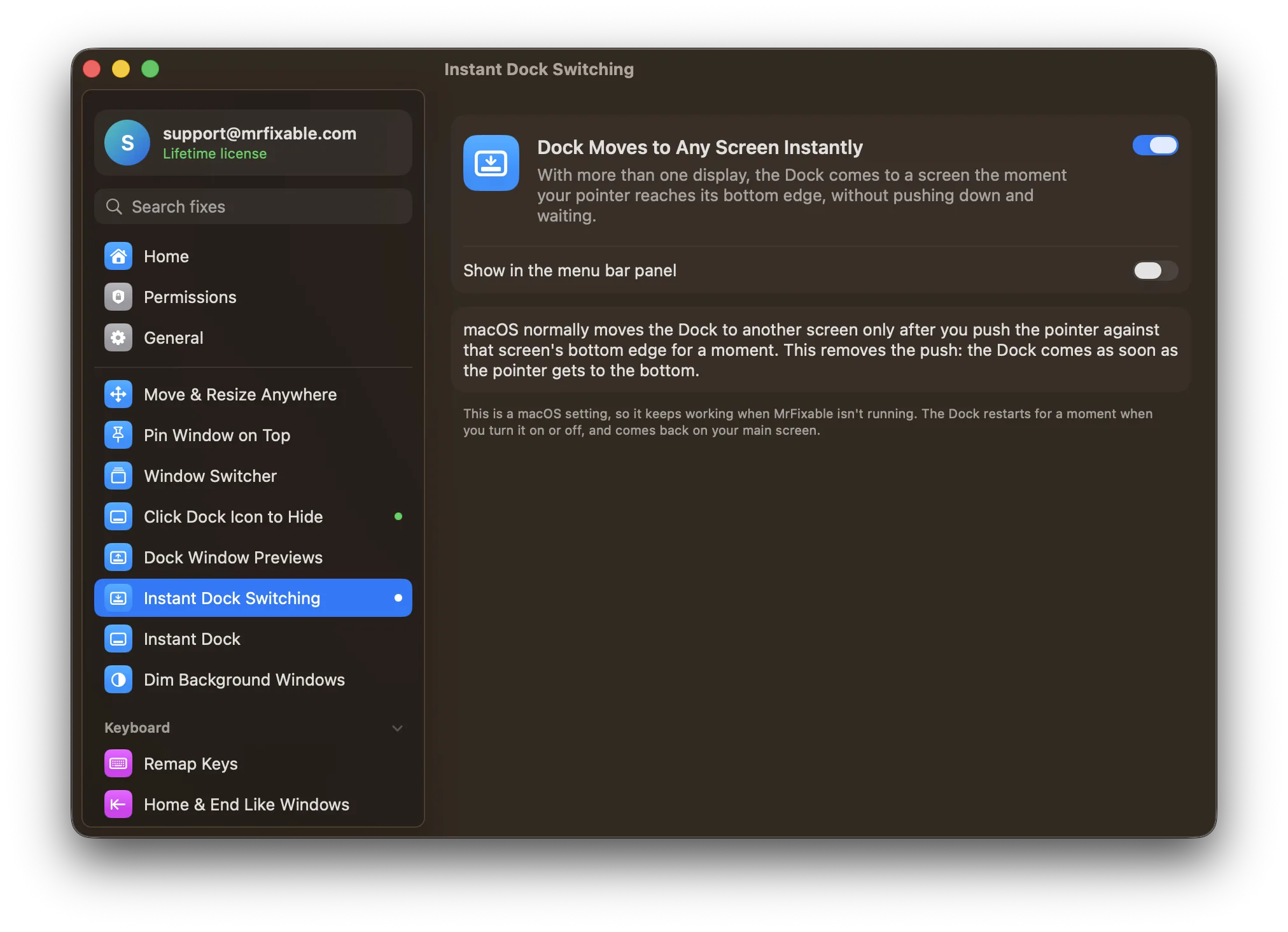Select Window Switcher in sidebar
The height and width of the screenshot is (932, 1288).
coord(253,476)
